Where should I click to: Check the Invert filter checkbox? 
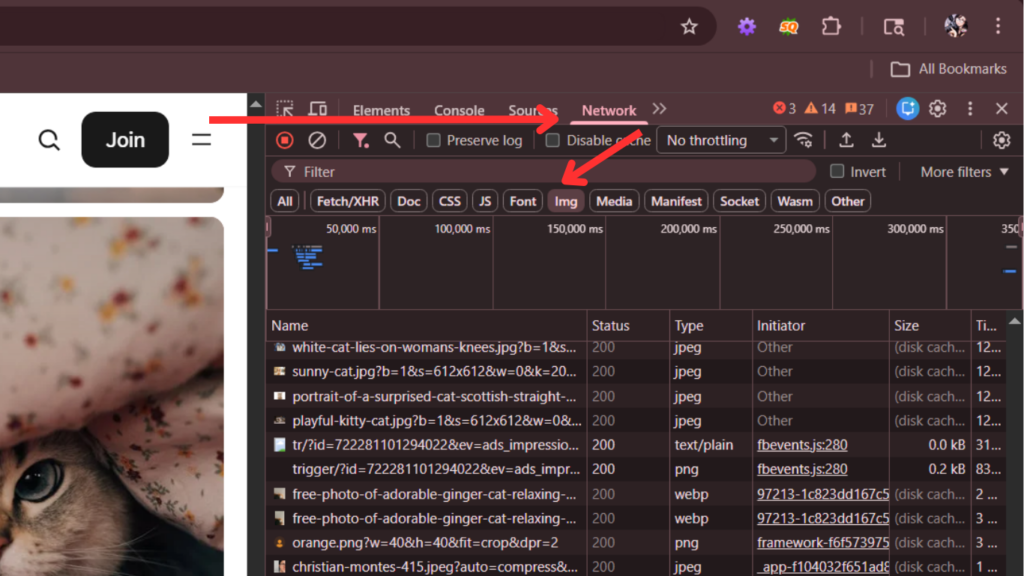click(837, 171)
